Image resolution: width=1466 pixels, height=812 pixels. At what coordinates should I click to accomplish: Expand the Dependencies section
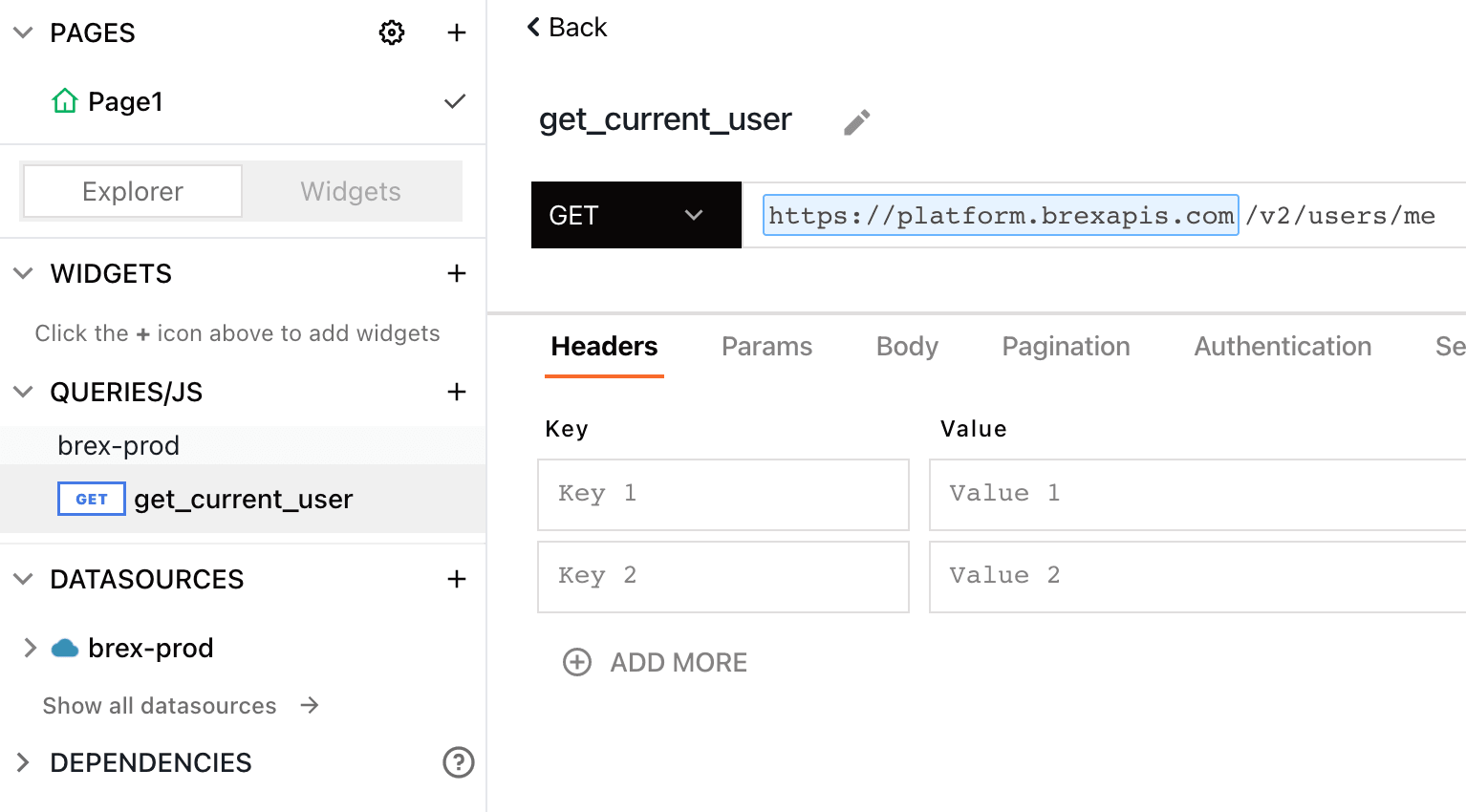pos(24,762)
